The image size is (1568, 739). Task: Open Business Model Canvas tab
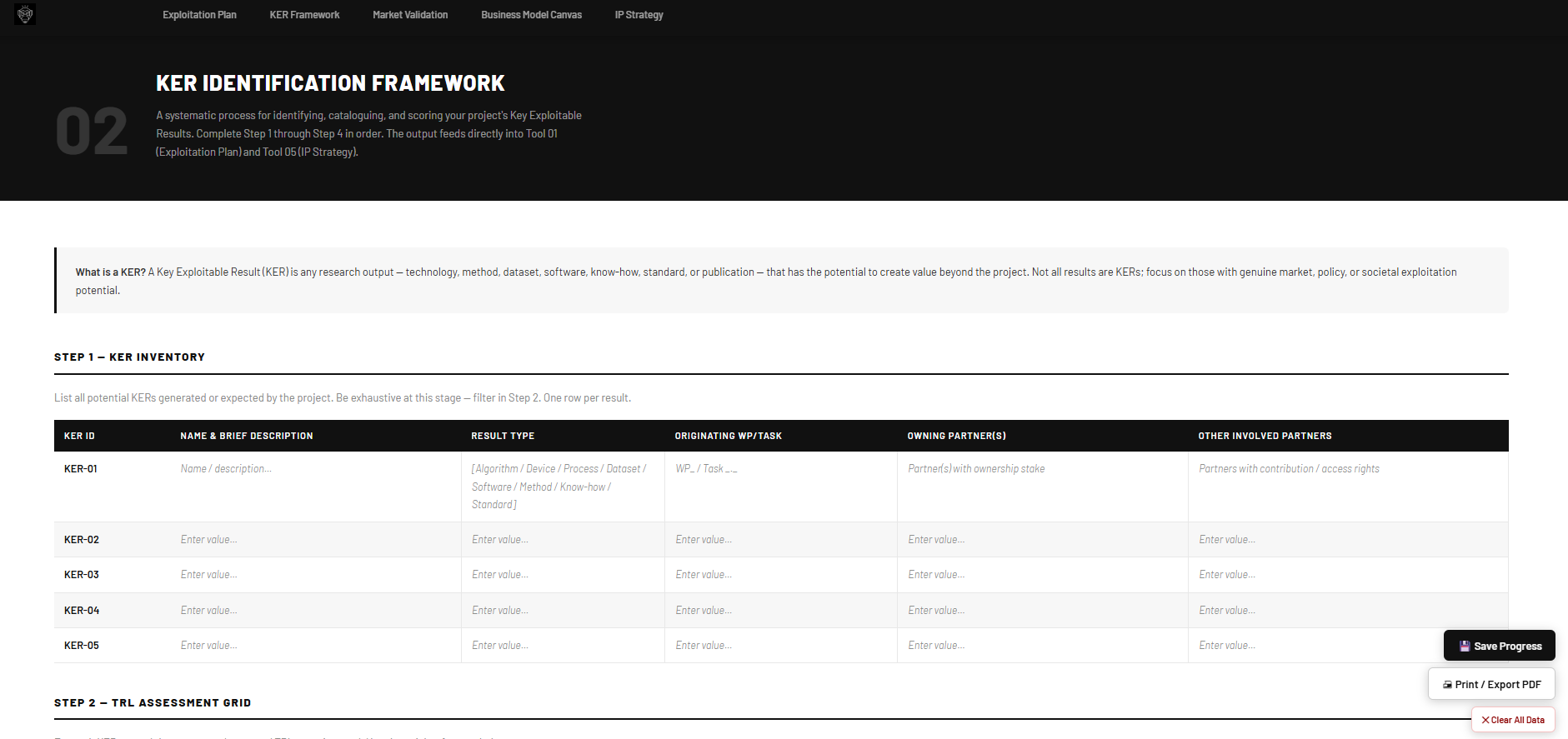point(531,15)
